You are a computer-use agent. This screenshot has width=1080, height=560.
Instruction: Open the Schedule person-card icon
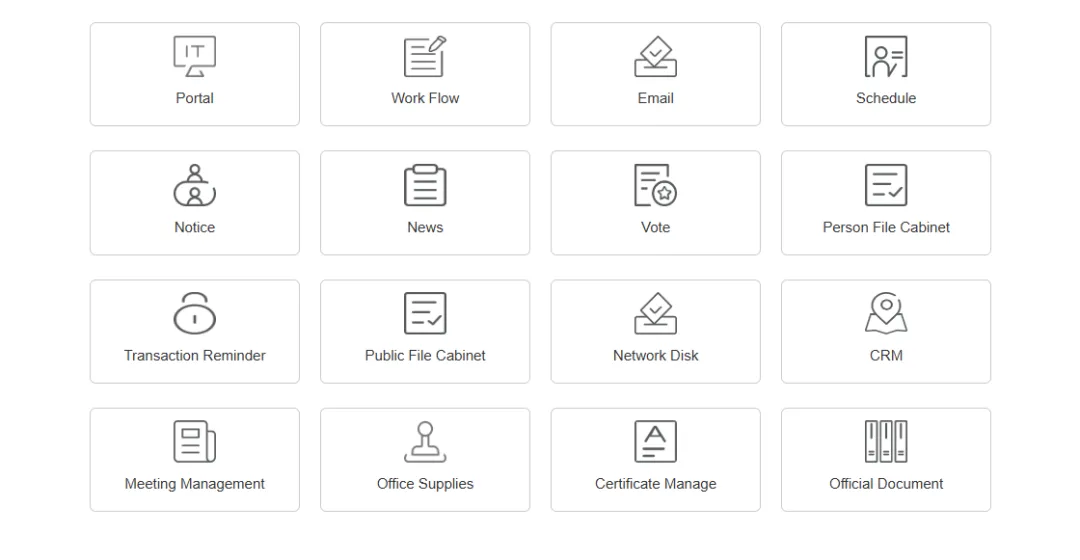tap(886, 57)
